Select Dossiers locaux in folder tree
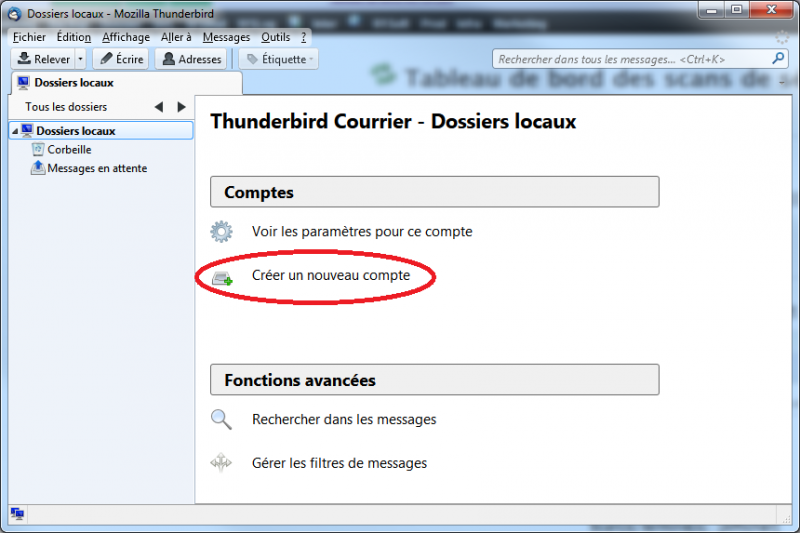This screenshot has height=533, width=800. click(x=102, y=131)
